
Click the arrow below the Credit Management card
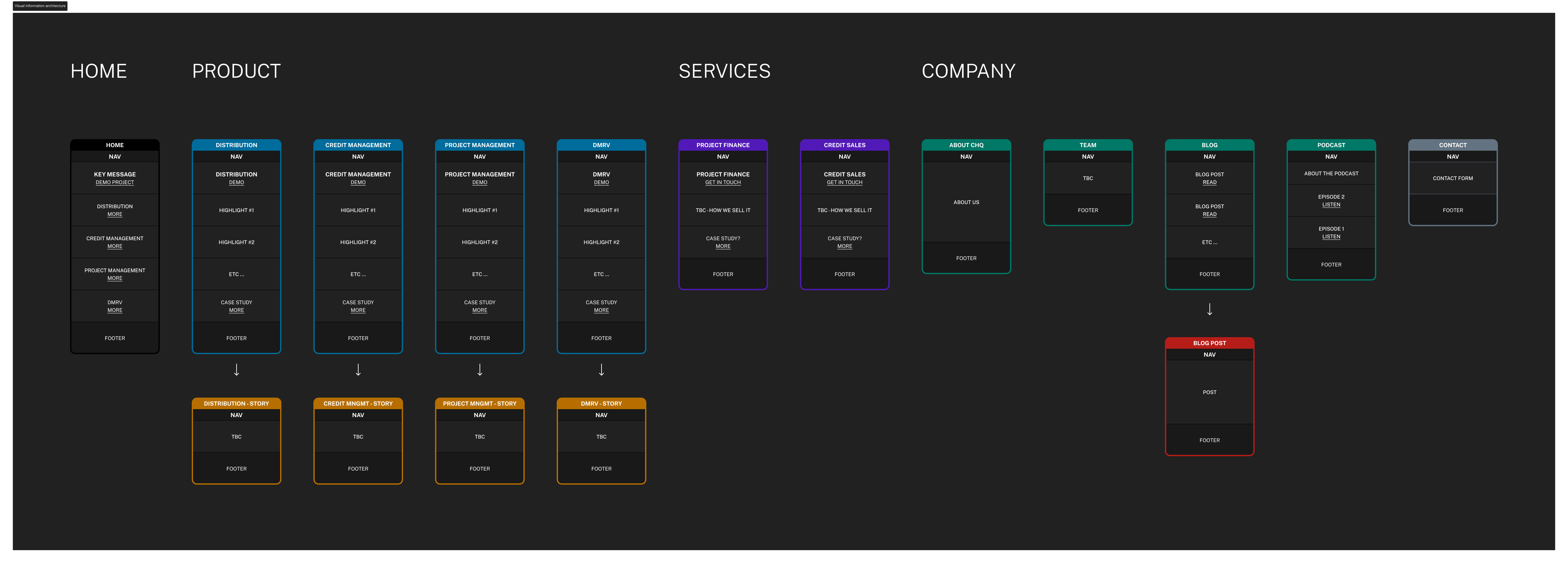(358, 370)
